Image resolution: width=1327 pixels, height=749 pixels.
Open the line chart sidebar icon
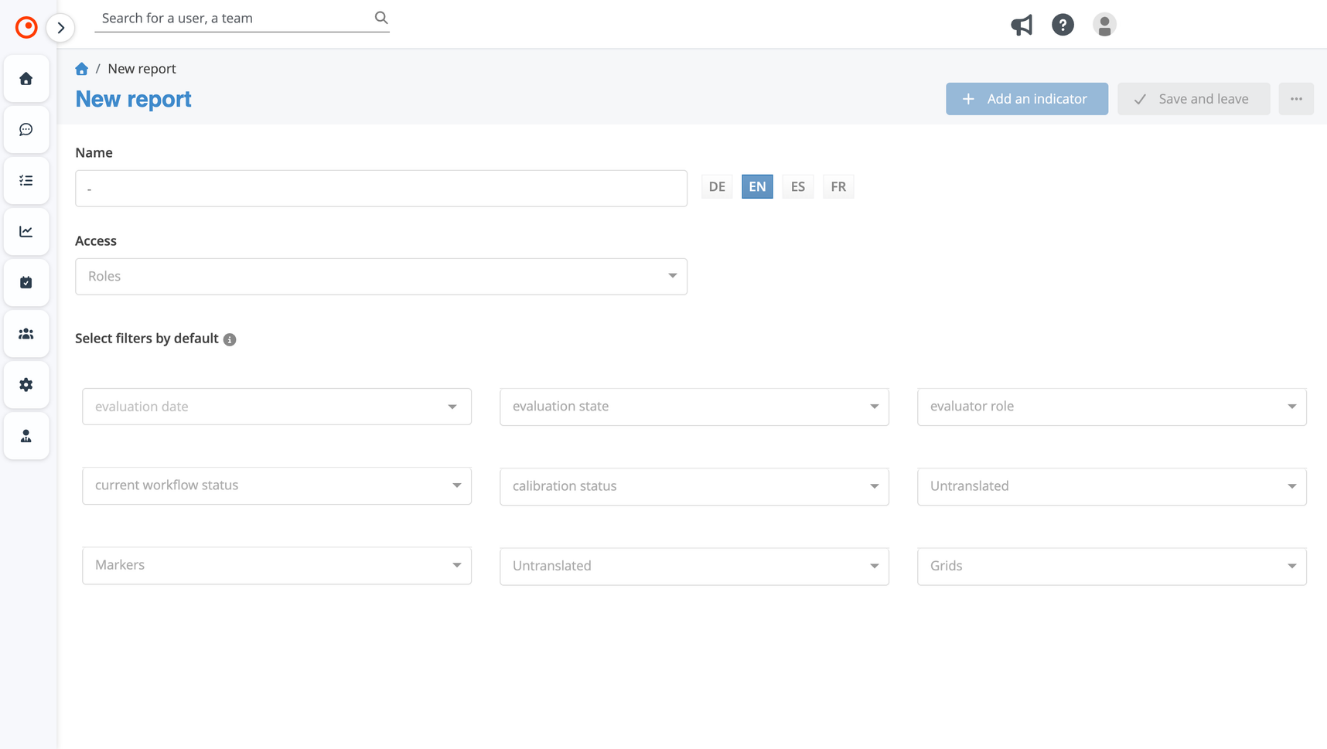(x=26, y=232)
